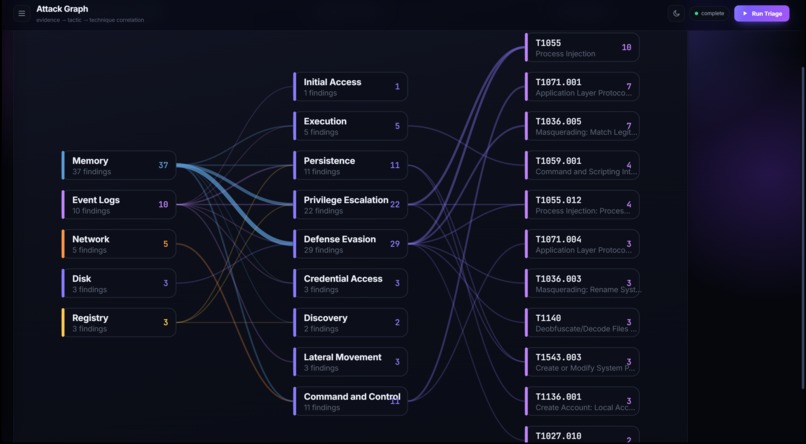Open T1543.003 Create or Modify System node
Screen dimensions: 806x444
(582, 362)
